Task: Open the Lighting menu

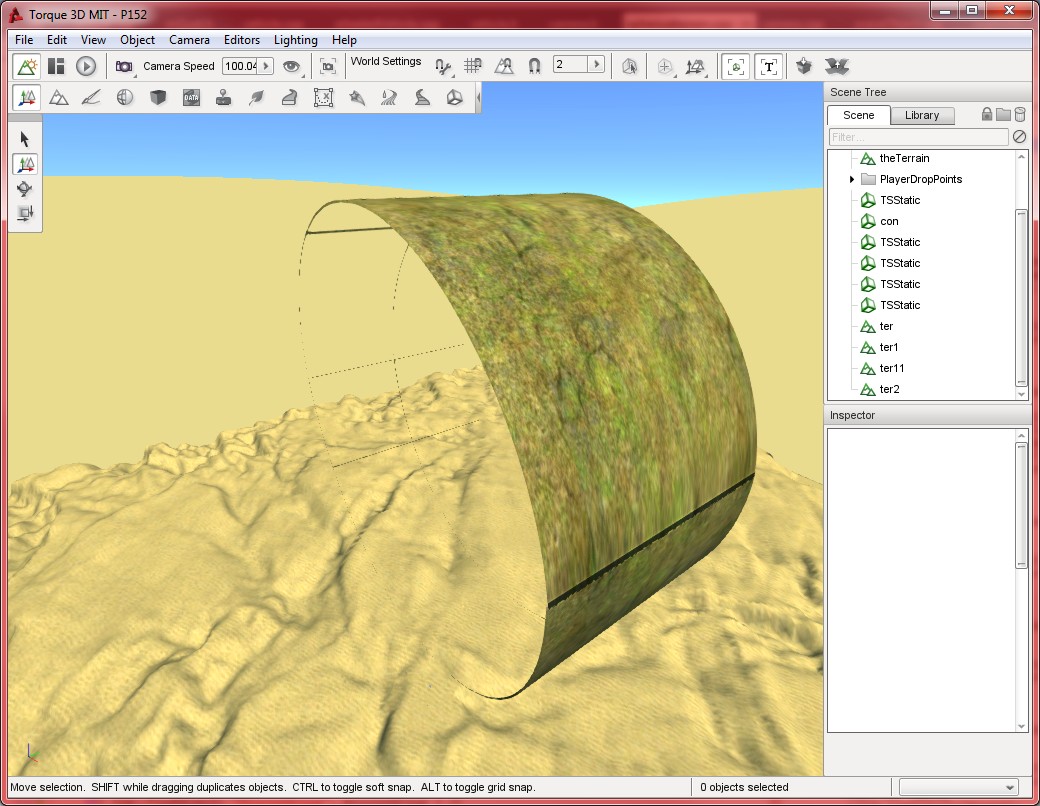Action: (x=295, y=40)
